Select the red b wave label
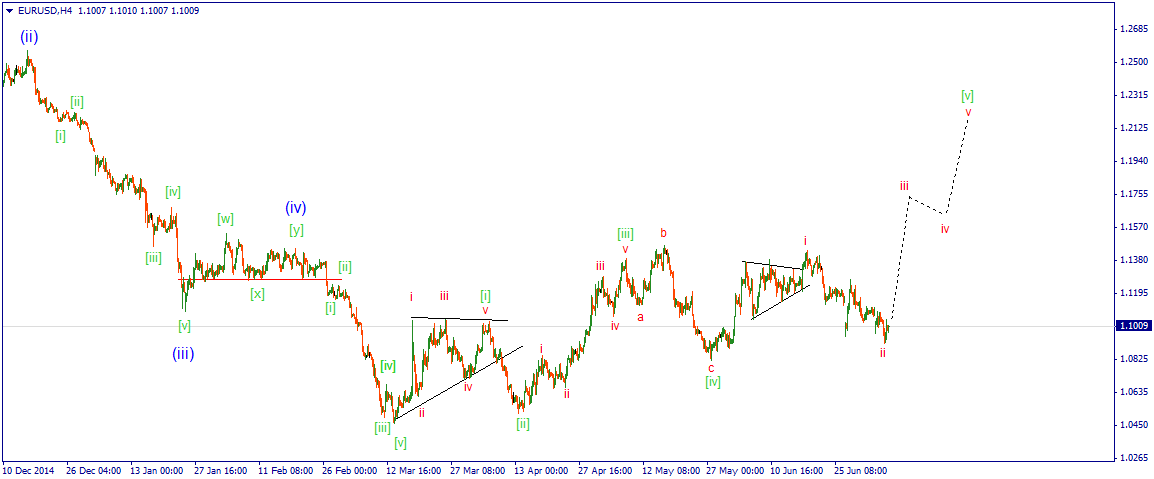This screenshot has height=479, width=1154. pos(663,233)
